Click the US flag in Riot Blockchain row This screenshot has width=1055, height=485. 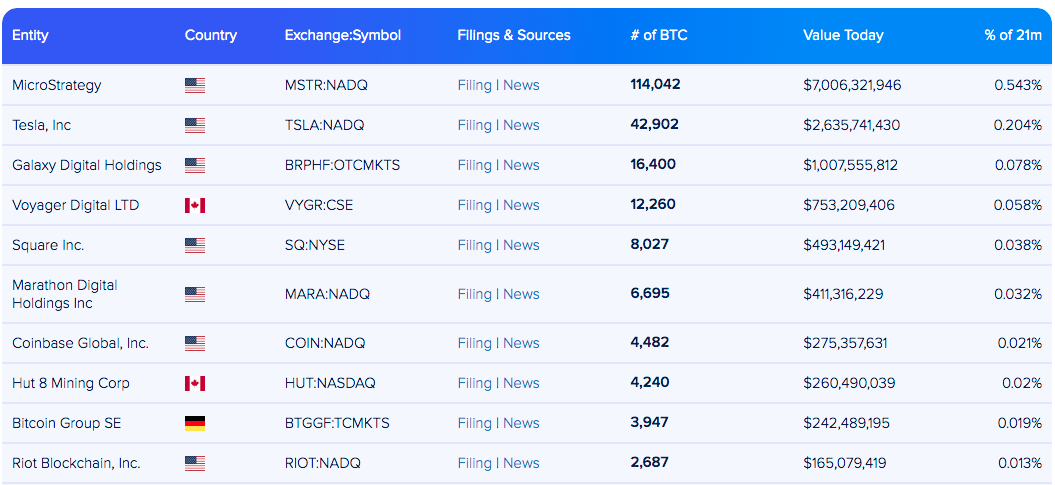click(x=194, y=463)
